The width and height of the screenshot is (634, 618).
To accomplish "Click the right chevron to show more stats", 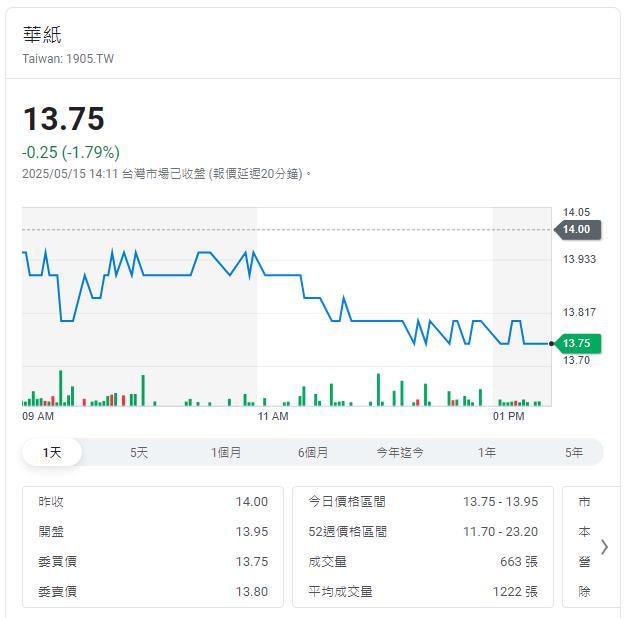I will tap(604, 547).
